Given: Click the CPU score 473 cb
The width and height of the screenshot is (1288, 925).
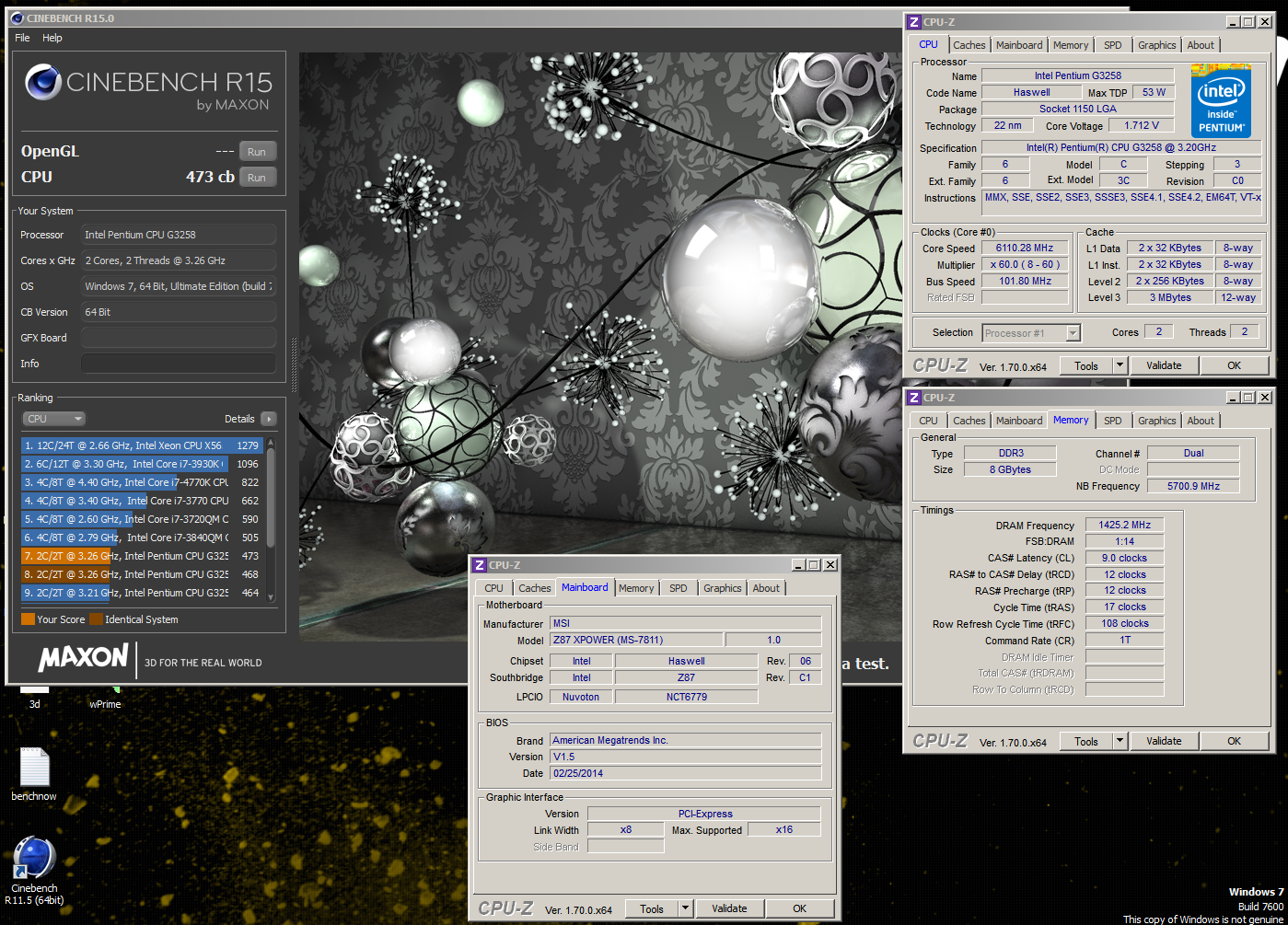Looking at the screenshot, I should pos(210,177).
